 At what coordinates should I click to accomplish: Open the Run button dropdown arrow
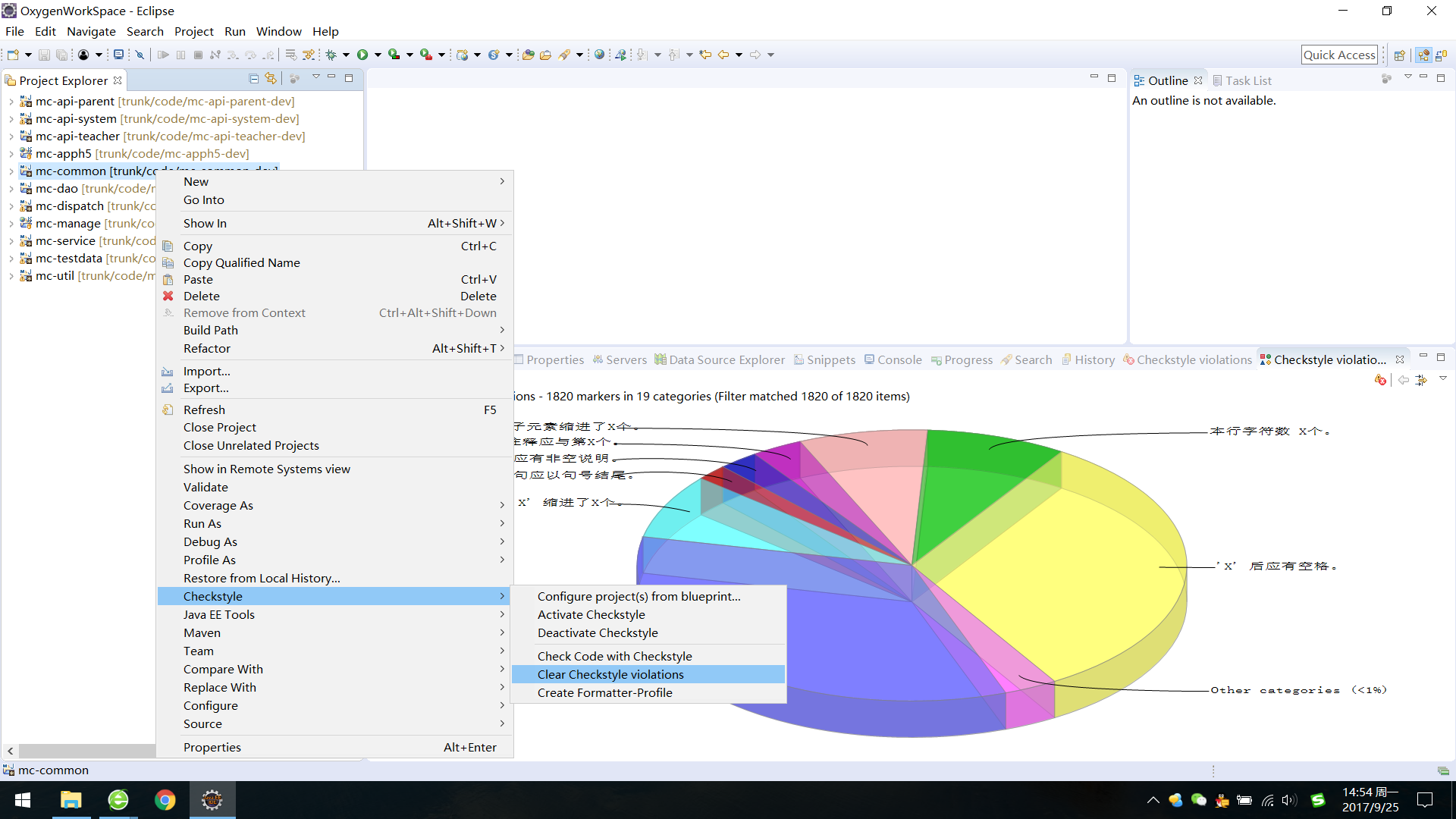tap(378, 55)
